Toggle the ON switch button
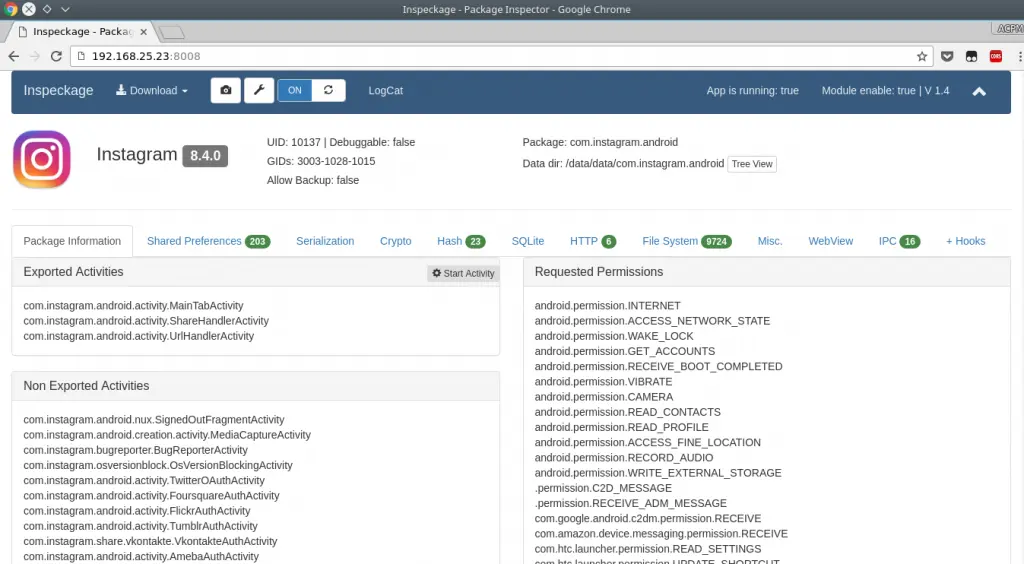 point(295,90)
